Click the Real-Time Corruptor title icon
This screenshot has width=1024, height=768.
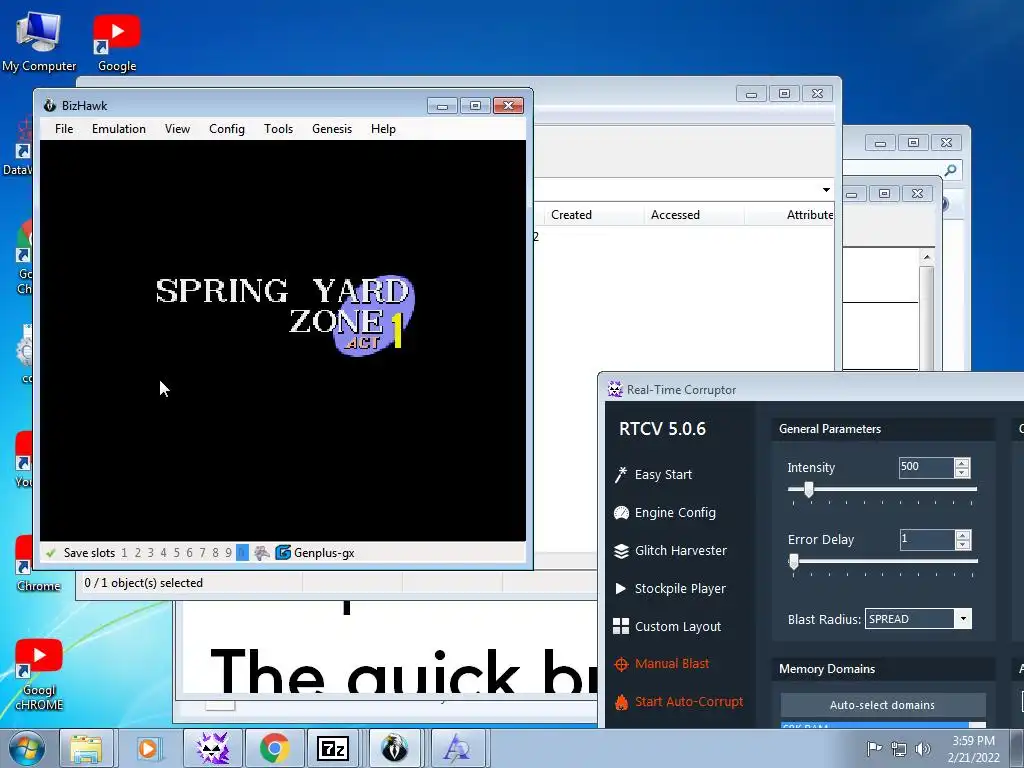615,389
